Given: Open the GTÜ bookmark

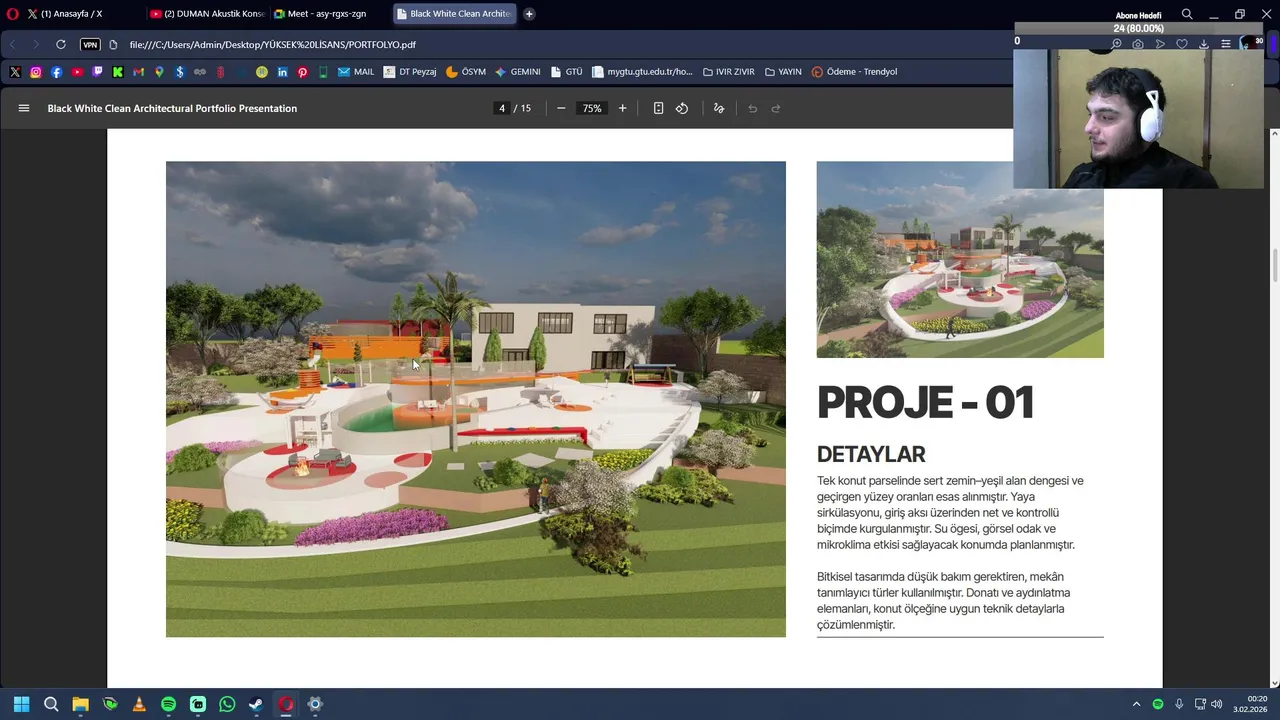Looking at the screenshot, I should pos(566,72).
